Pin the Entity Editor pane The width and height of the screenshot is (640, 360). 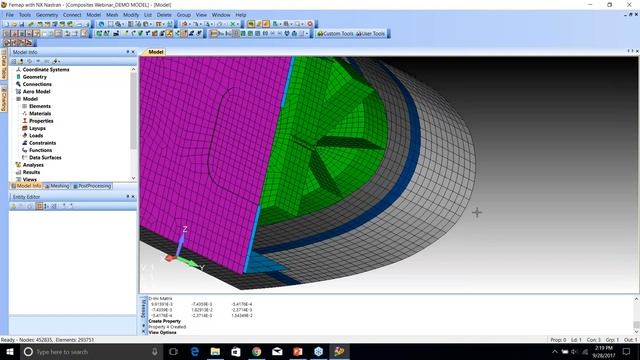pos(127,197)
